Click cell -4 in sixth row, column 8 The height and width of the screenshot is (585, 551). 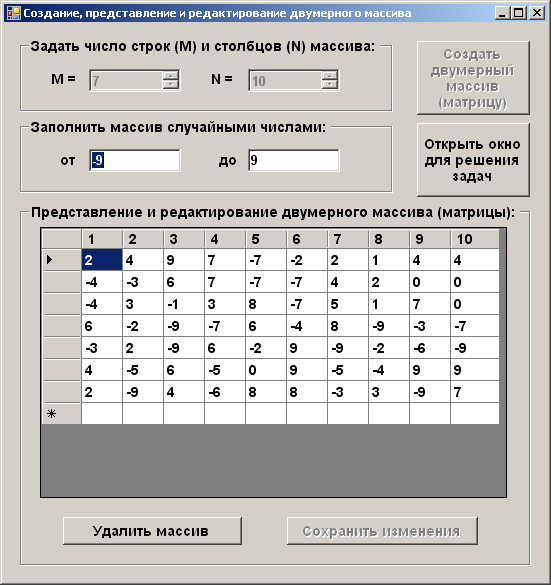tap(389, 370)
